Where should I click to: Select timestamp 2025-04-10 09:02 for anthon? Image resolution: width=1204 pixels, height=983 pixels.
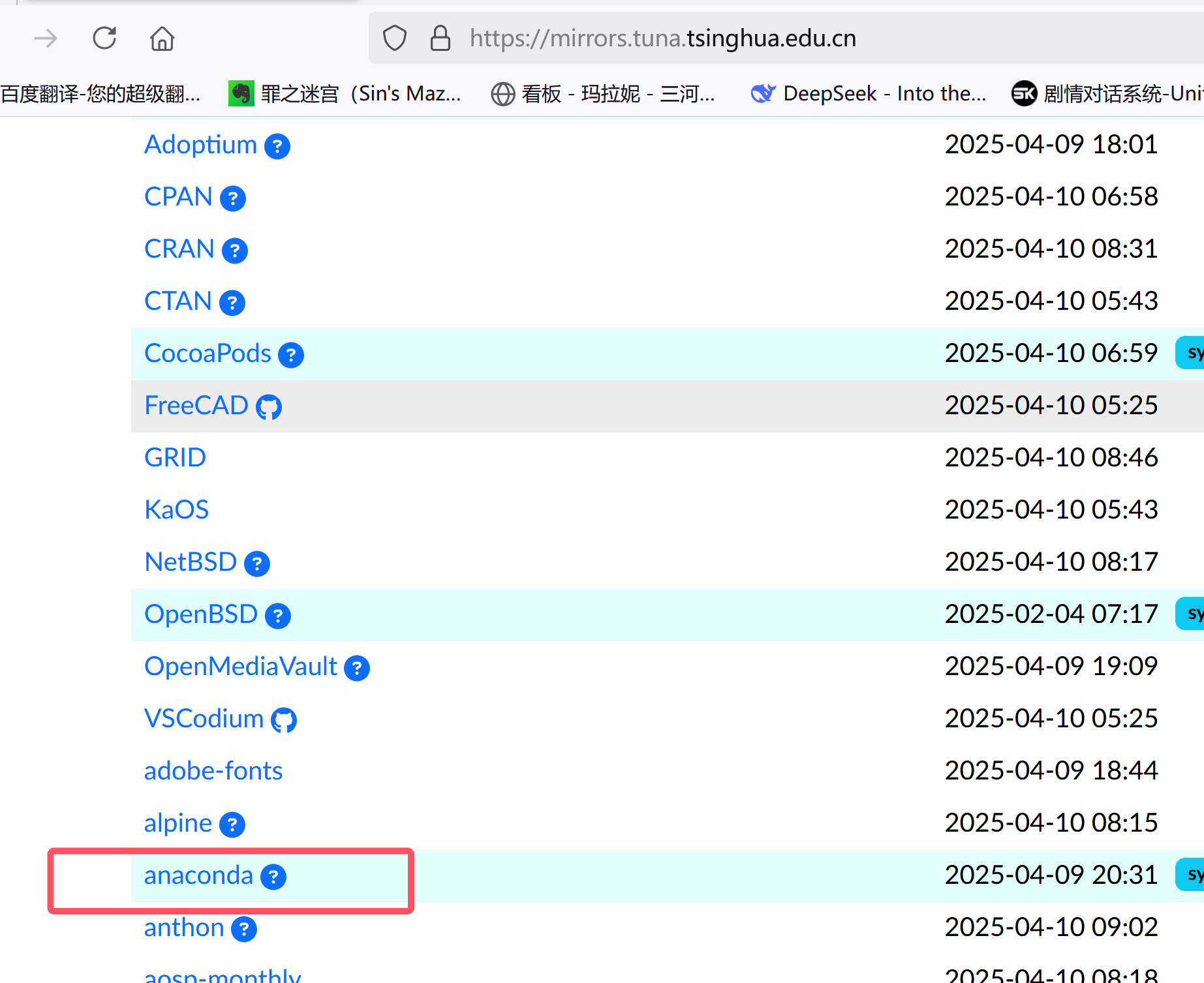pos(1051,927)
